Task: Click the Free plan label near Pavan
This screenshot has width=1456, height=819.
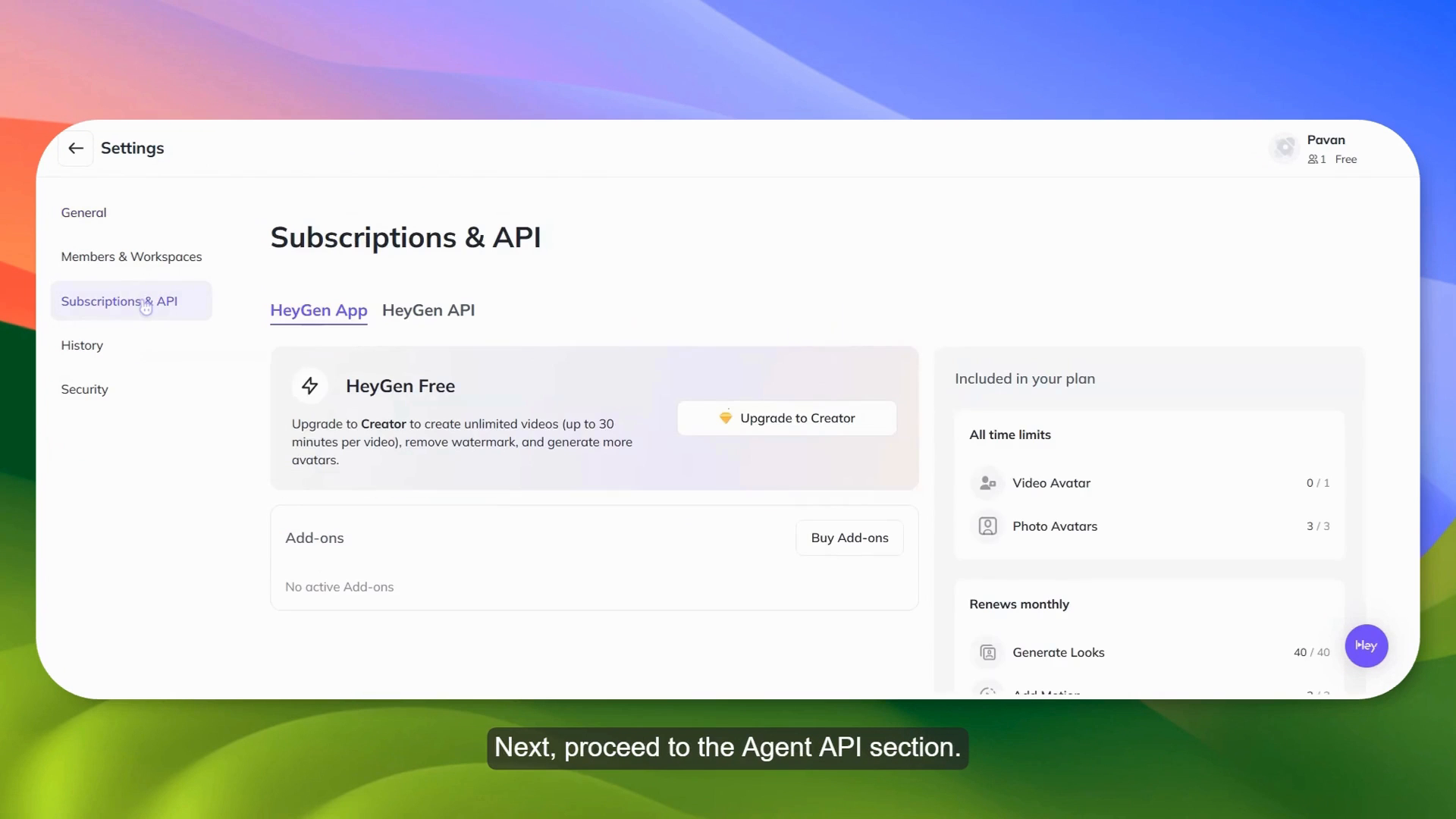Action: point(1347,159)
